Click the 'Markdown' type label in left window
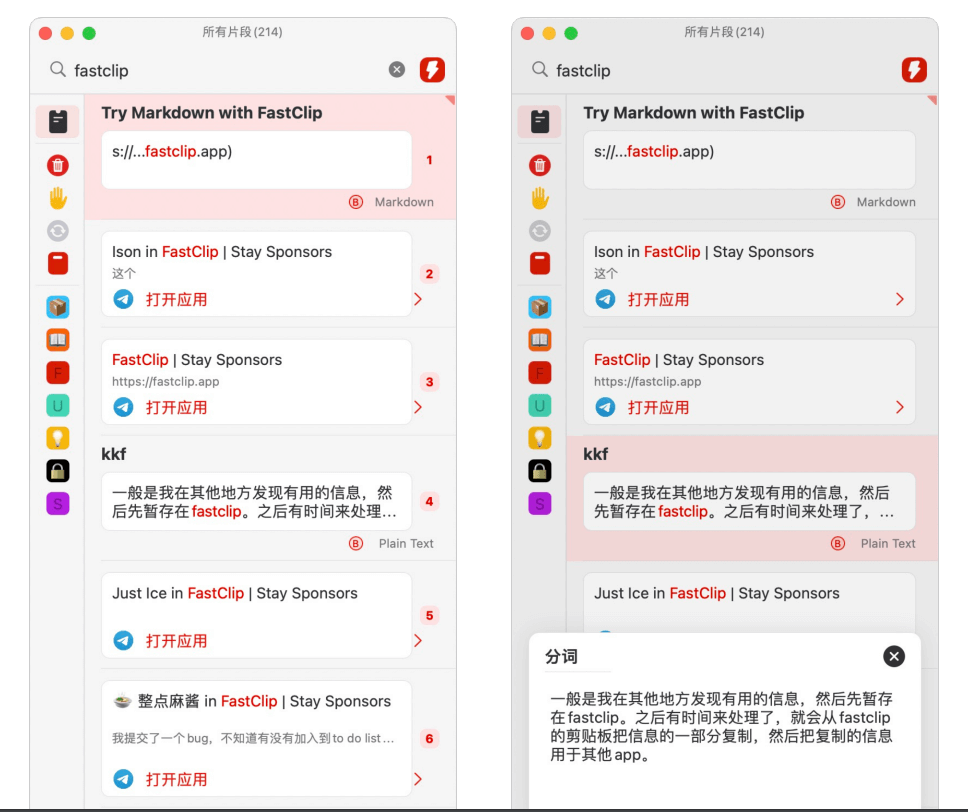The height and width of the screenshot is (812, 968). pos(404,202)
